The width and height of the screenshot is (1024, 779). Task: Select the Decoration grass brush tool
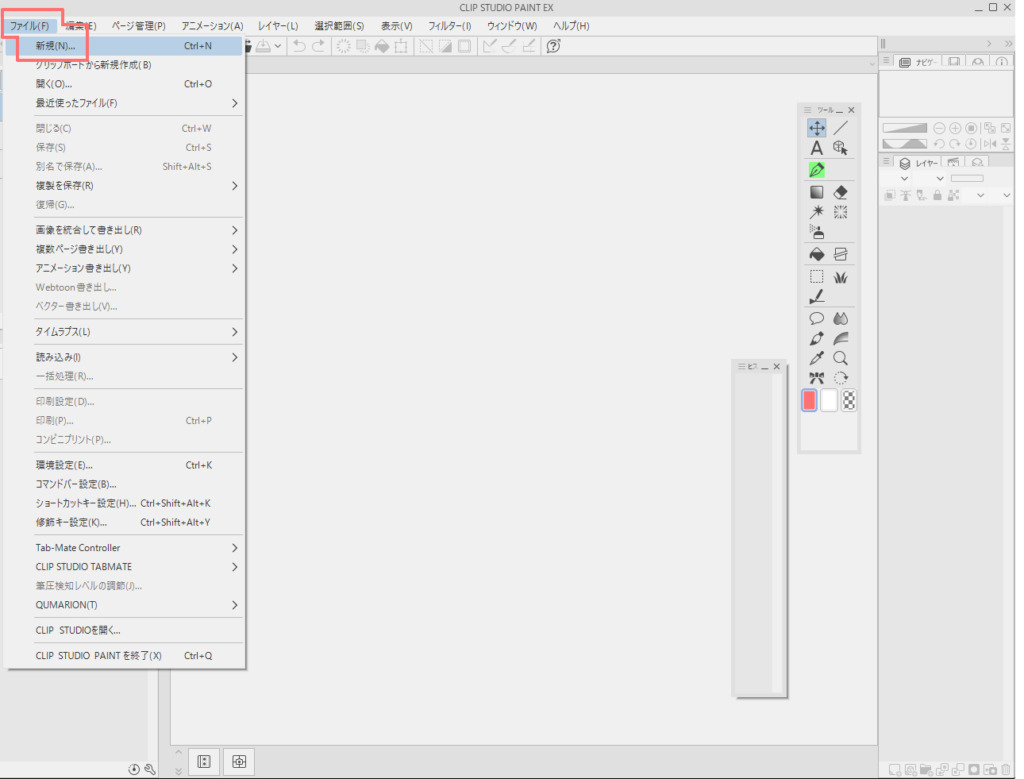(x=840, y=277)
